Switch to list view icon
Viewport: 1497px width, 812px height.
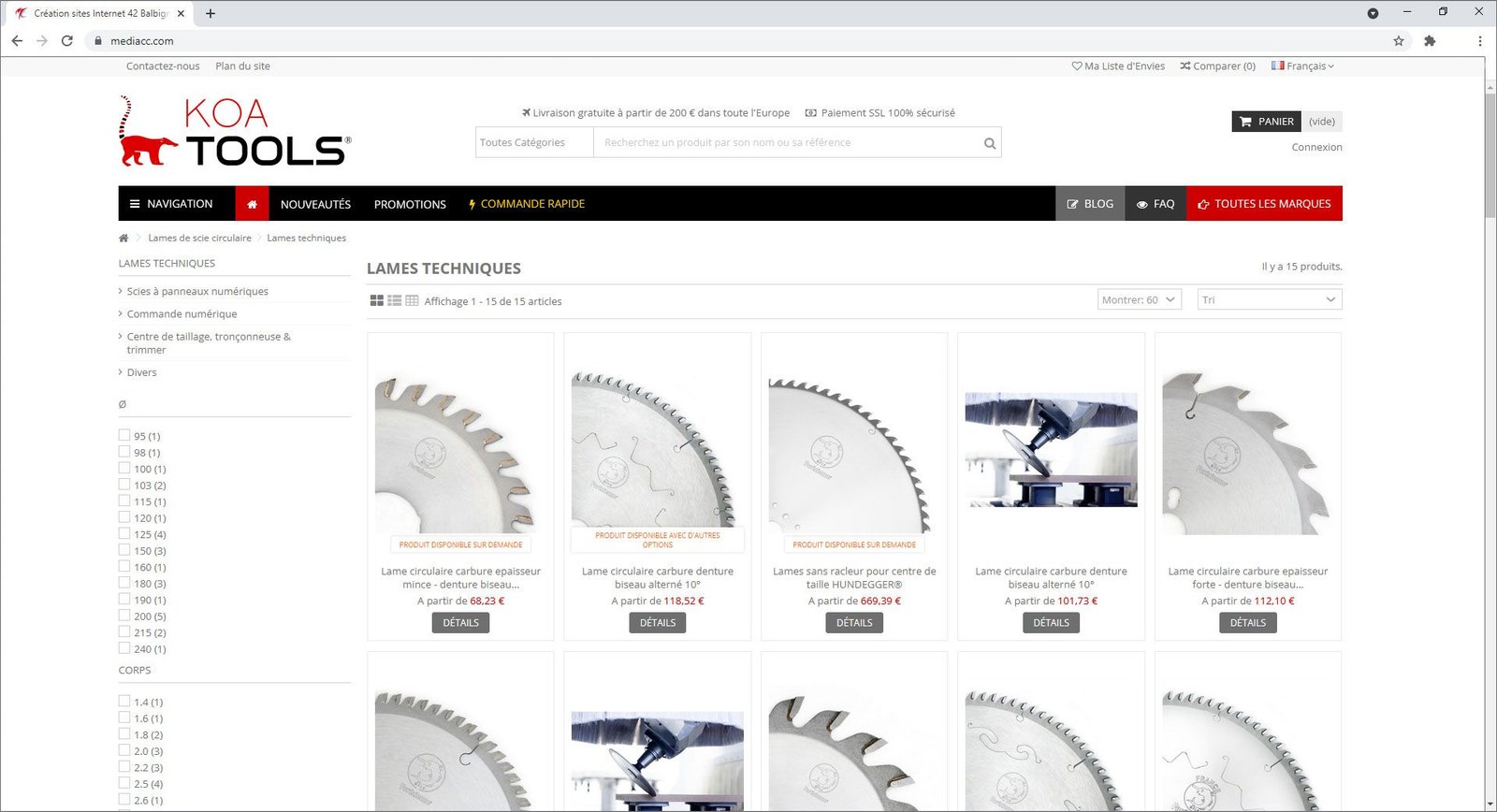(x=394, y=300)
